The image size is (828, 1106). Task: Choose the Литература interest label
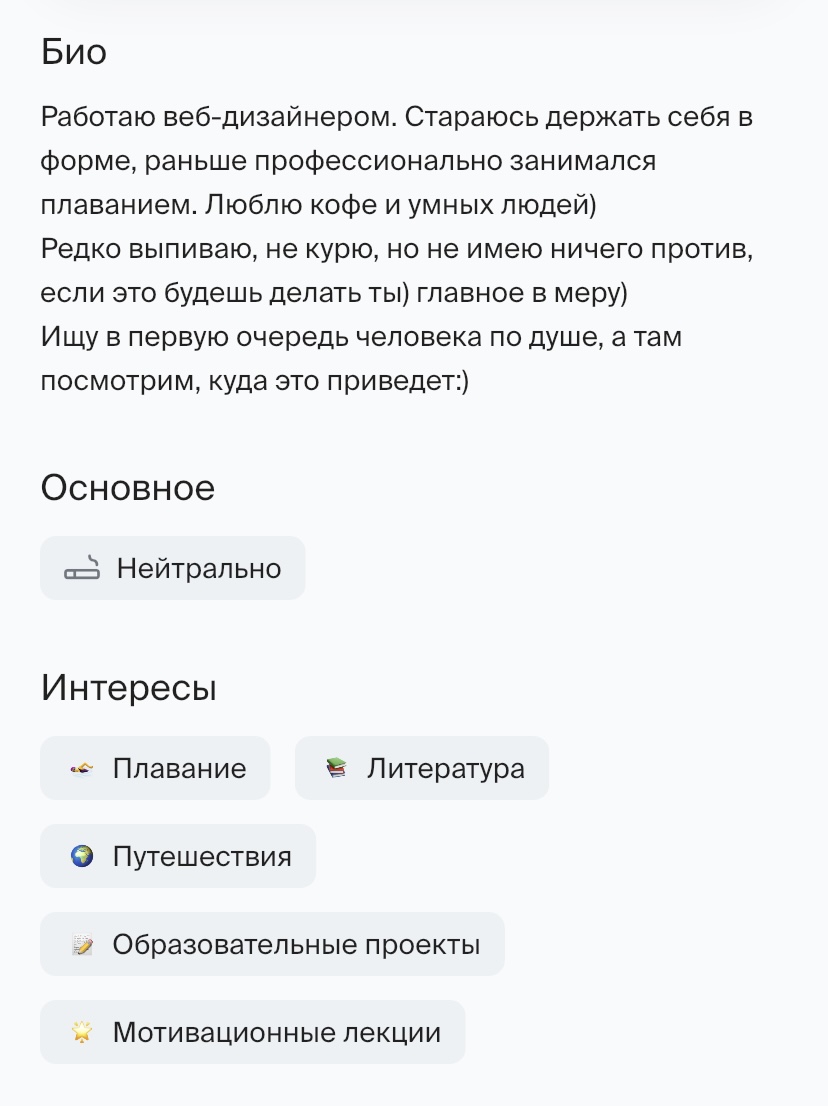[x=445, y=769]
